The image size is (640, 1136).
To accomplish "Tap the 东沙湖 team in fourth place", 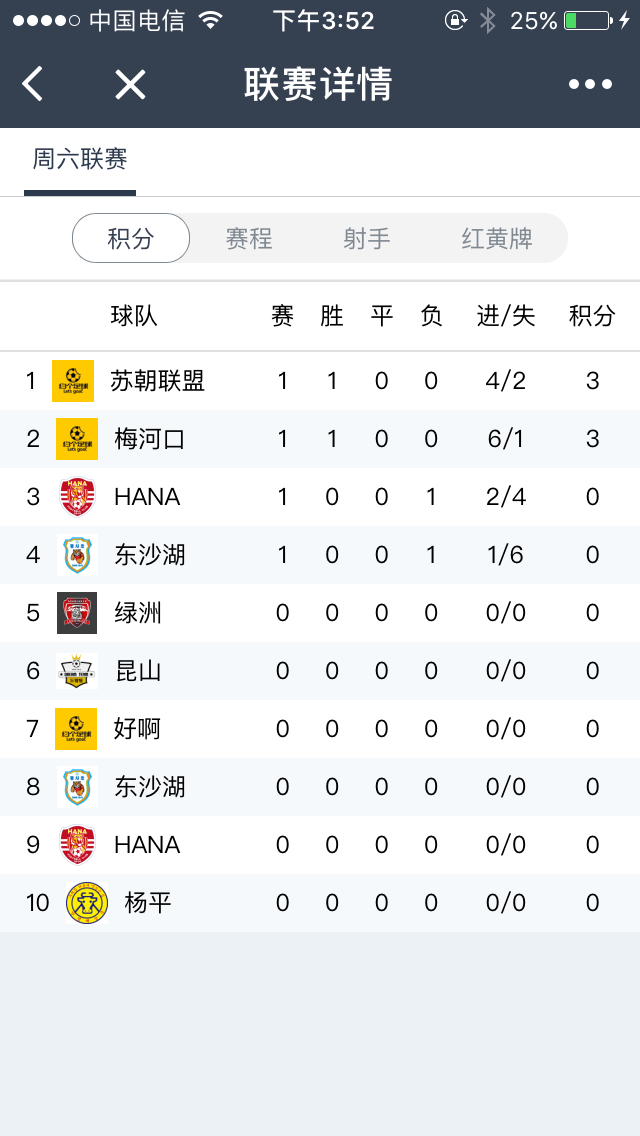I will (150, 555).
